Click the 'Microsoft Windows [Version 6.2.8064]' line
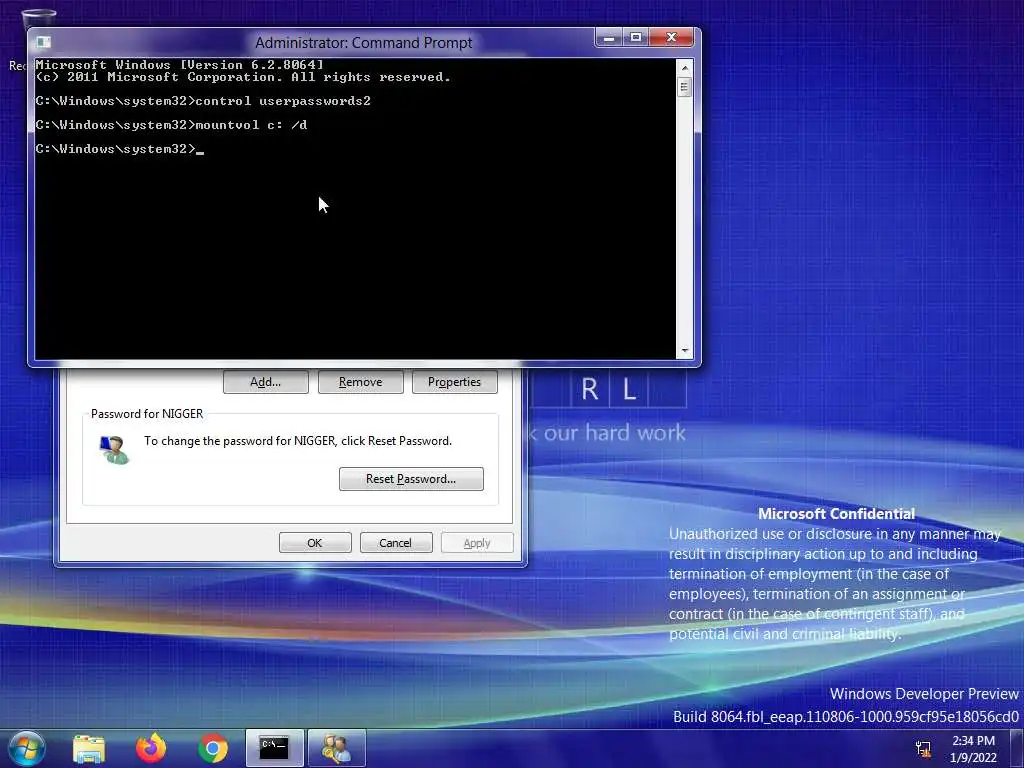1024x768 pixels. point(180,65)
